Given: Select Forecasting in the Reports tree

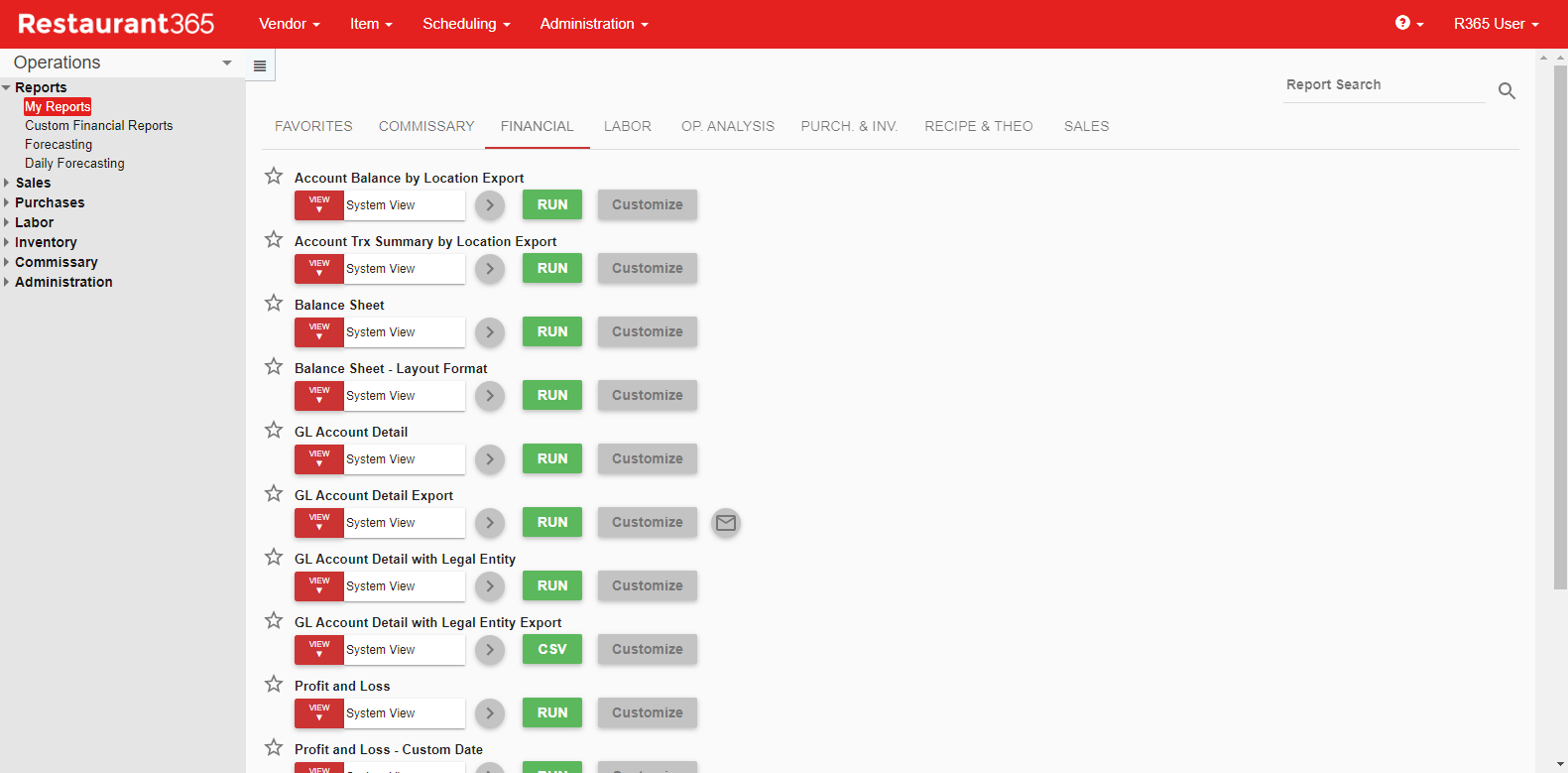Looking at the screenshot, I should click(59, 144).
